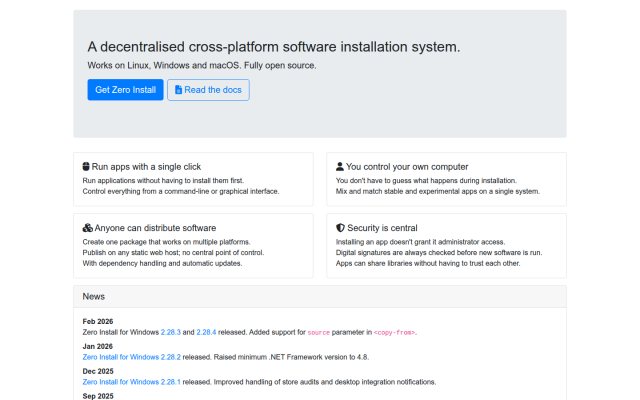The image size is (640, 400).
Task: Click the 'Feb 2026' news date
Action: point(98,322)
